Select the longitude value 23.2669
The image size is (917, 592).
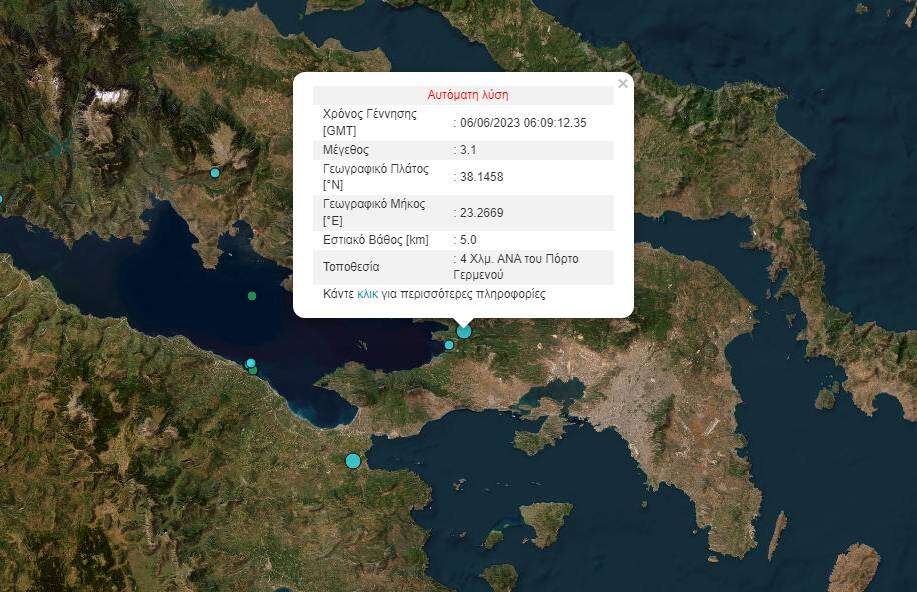click(x=481, y=212)
